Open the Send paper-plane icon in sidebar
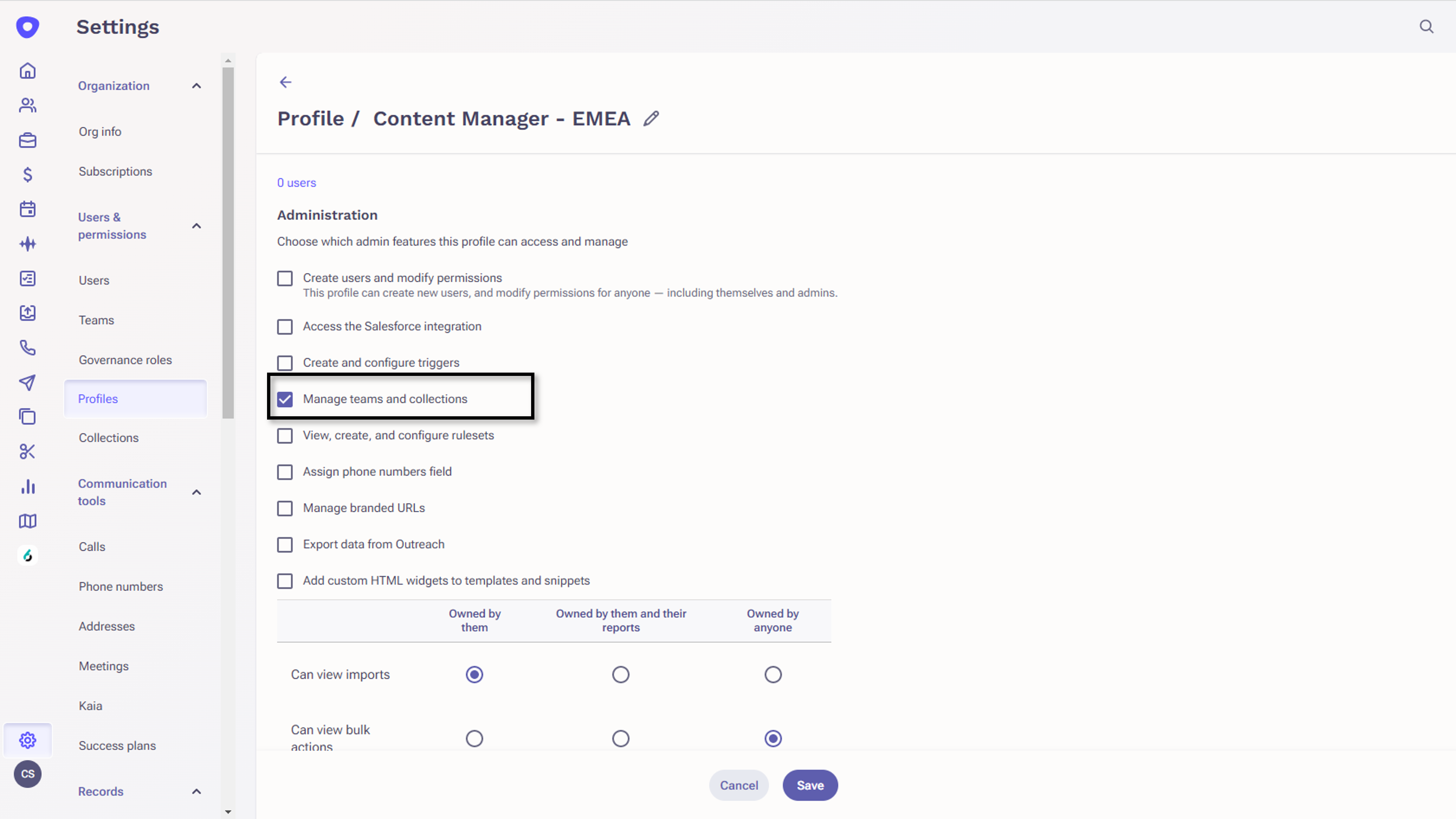This screenshot has height=819, width=1456. (x=28, y=383)
